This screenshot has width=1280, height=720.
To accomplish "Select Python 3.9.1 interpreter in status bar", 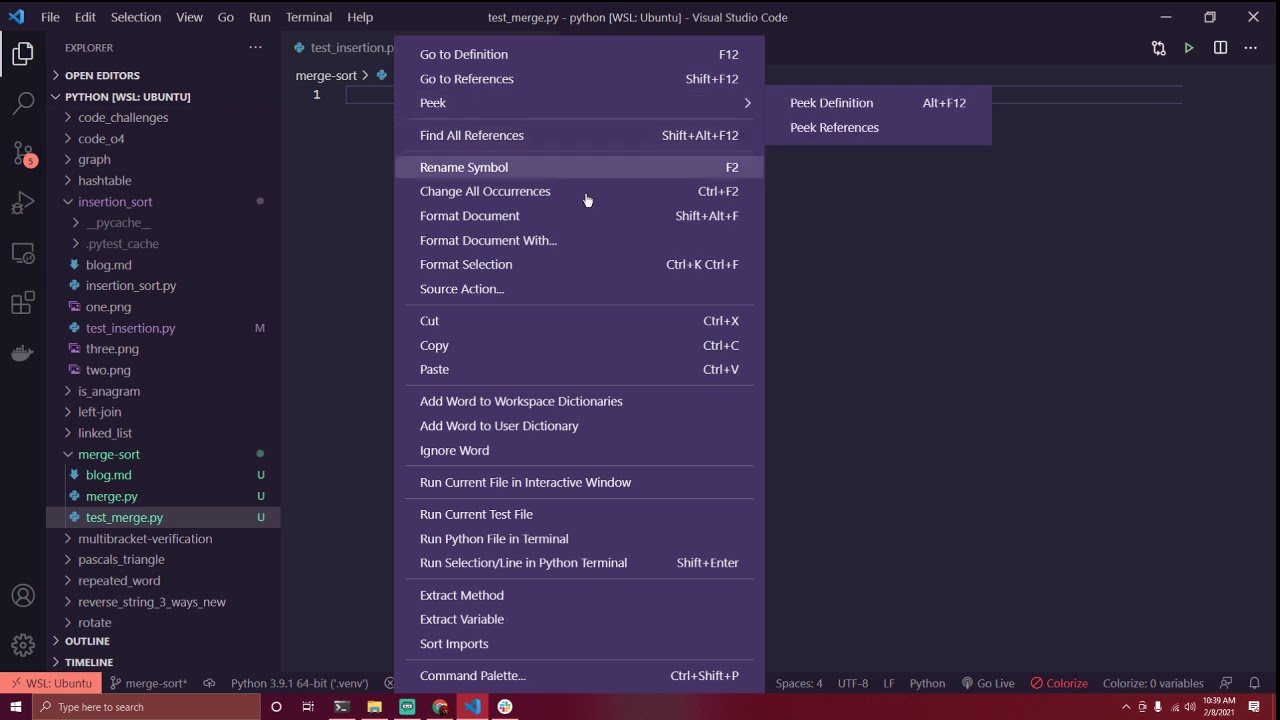I will [x=299, y=683].
